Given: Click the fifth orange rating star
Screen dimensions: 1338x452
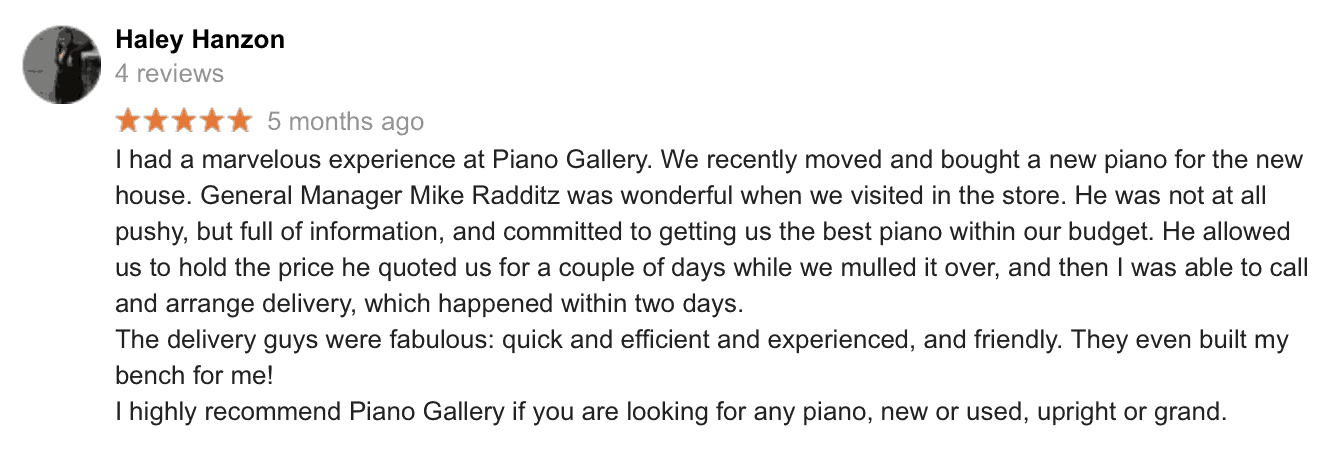Looking at the screenshot, I should pos(240,121).
